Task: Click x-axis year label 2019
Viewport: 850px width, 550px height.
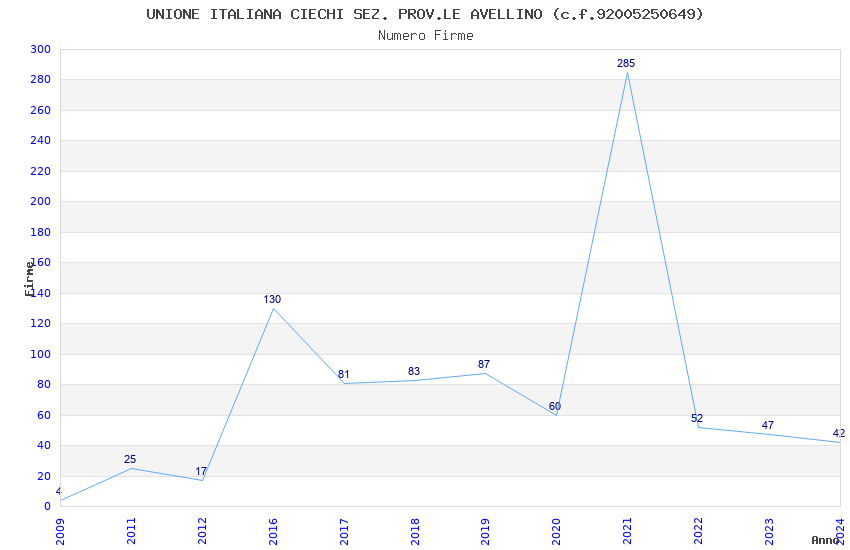Action: (x=486, y=532)
